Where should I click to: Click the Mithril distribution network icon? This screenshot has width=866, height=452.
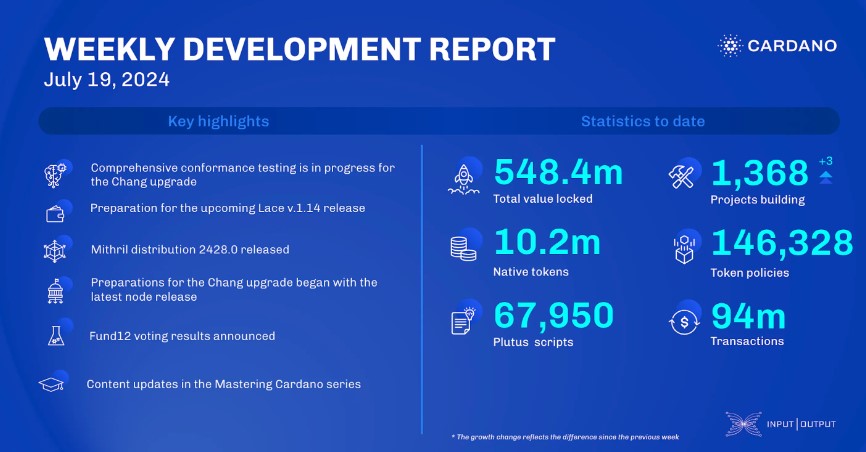(55, 250)
